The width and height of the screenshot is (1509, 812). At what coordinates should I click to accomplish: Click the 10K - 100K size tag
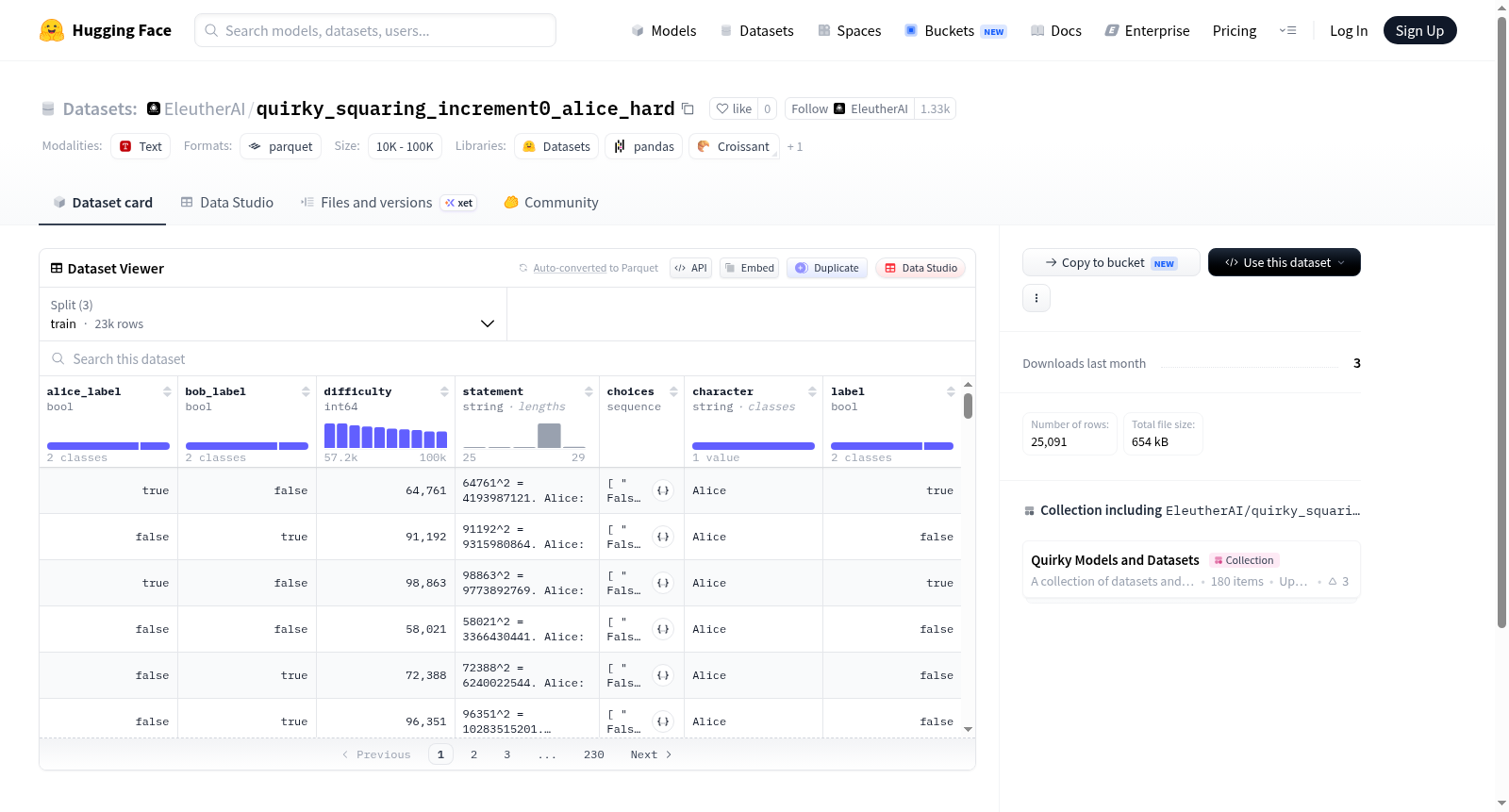pyautogui.click(x=405, y=146)
